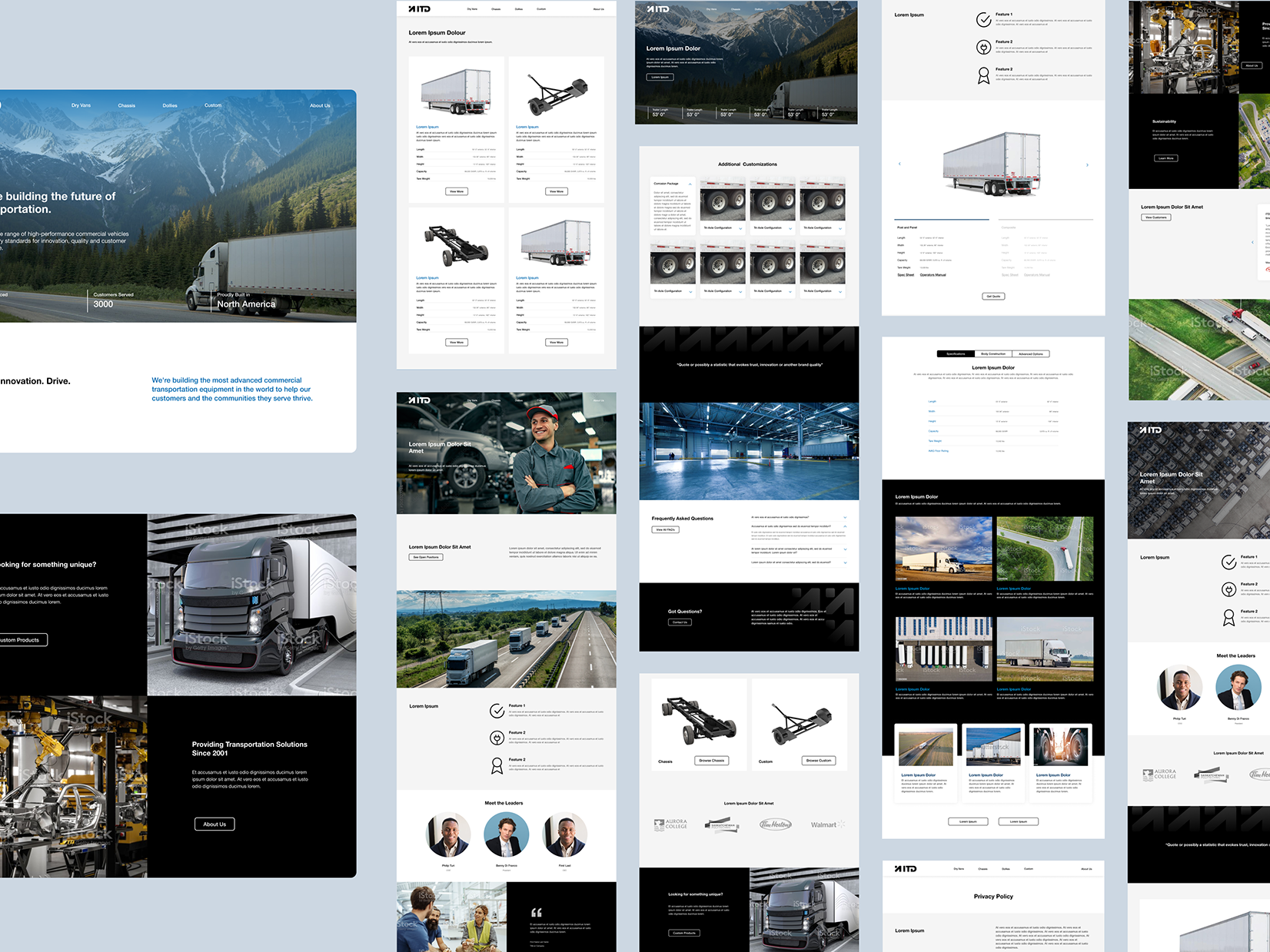Click Benny Di Franco's photo in the three-leader row
Viewport: 1270px width, 952px height.
coord(507,835)
